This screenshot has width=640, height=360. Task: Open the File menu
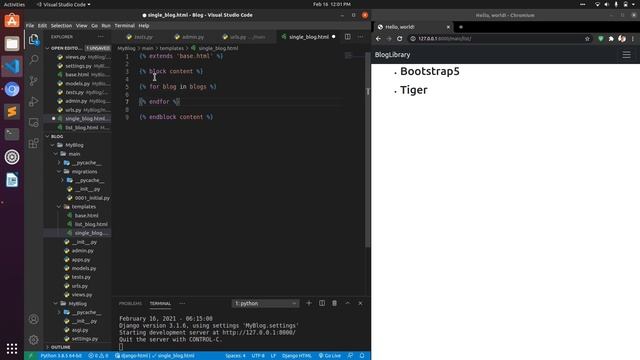(x=30, y=25)
